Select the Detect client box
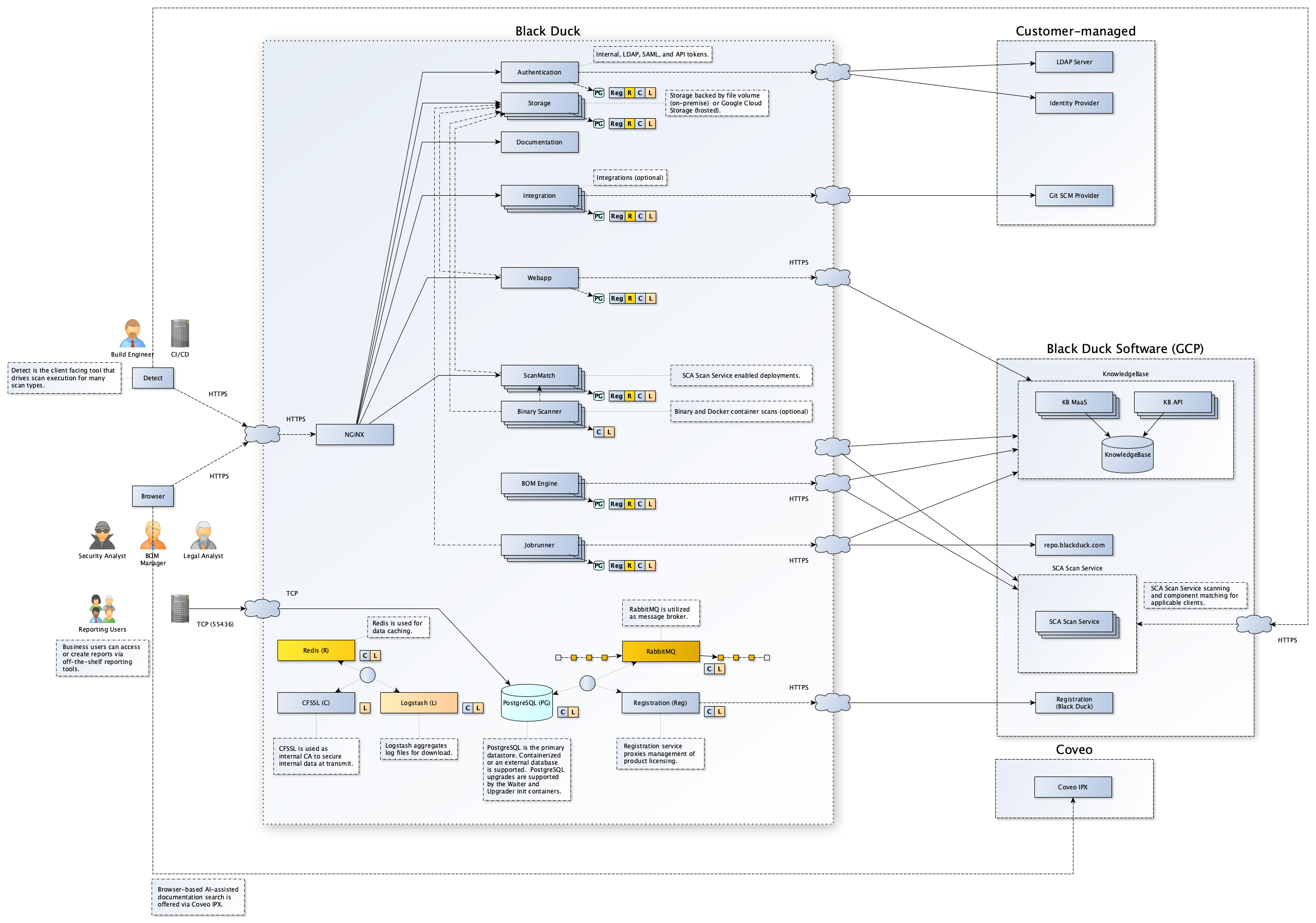The image size is (1316, 923). pyautogui.click(x=153, y=378)
